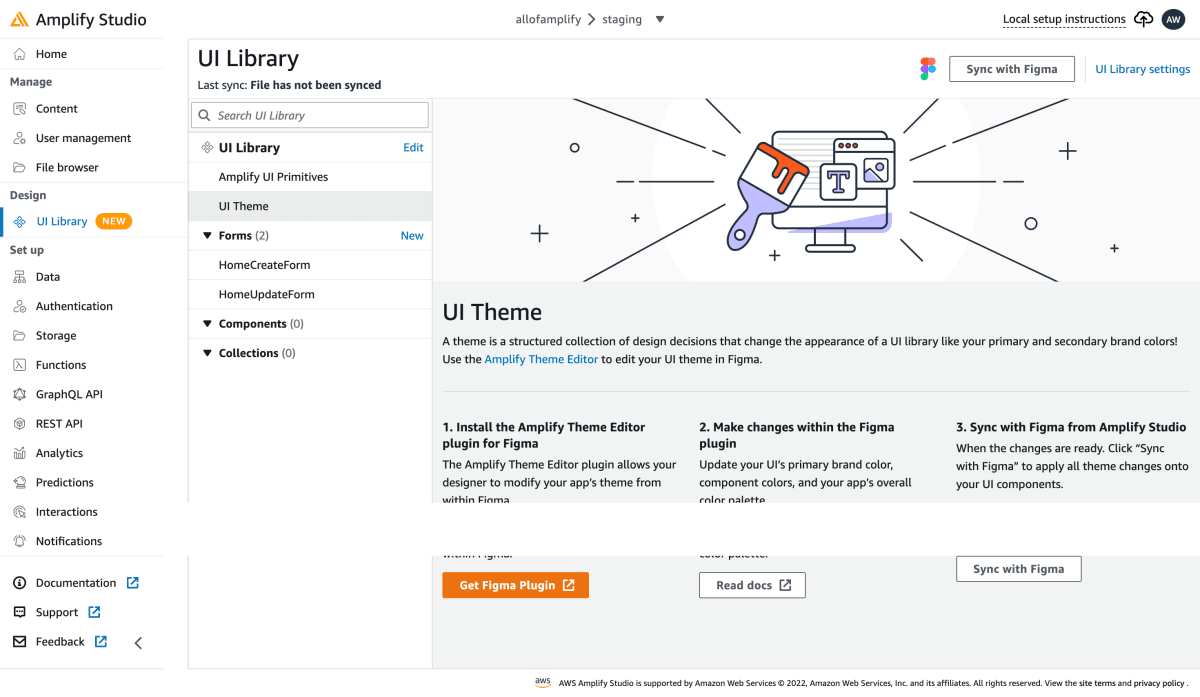Click the Storage folder icon
1200x697 pixels.
[x=20, y=336]
